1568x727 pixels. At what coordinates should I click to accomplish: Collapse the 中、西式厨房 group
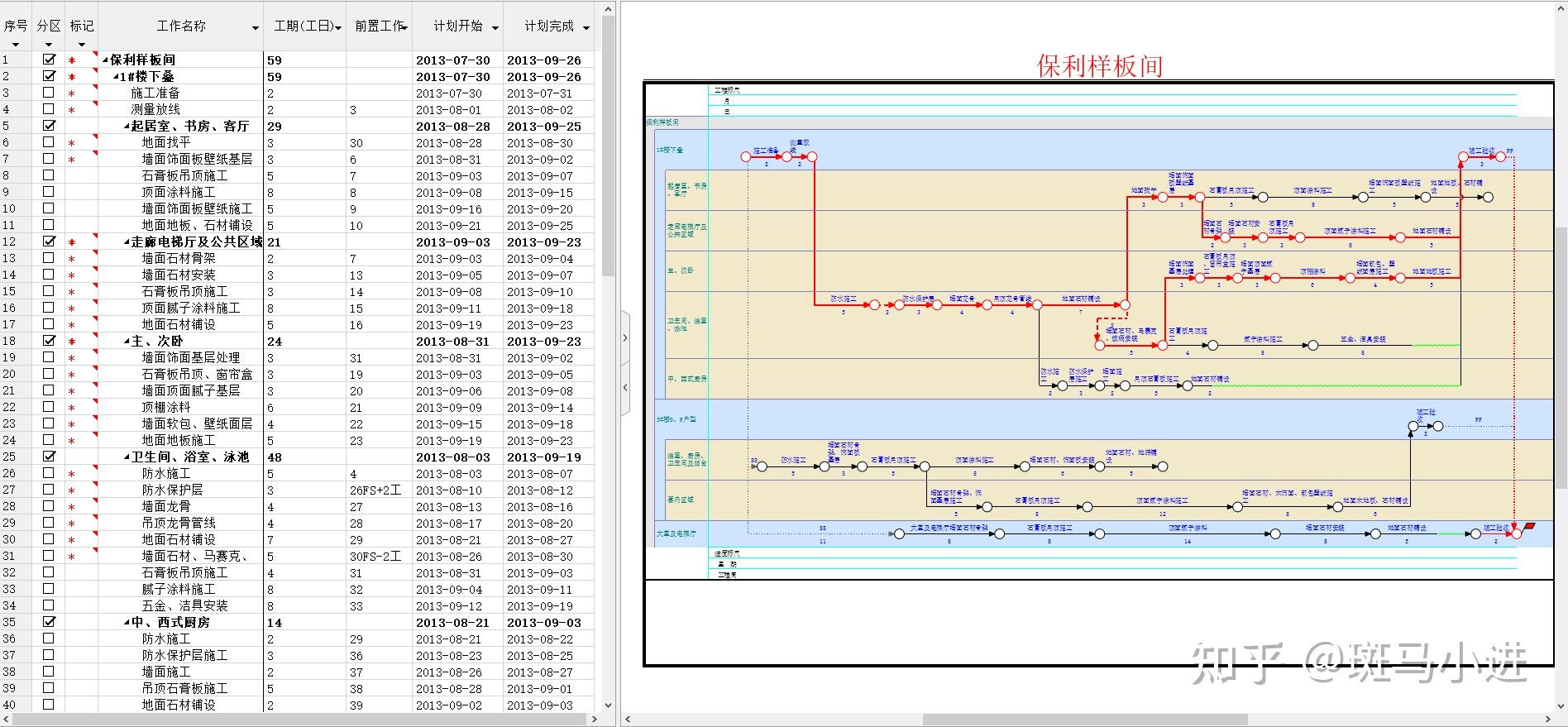pos(127,623)
